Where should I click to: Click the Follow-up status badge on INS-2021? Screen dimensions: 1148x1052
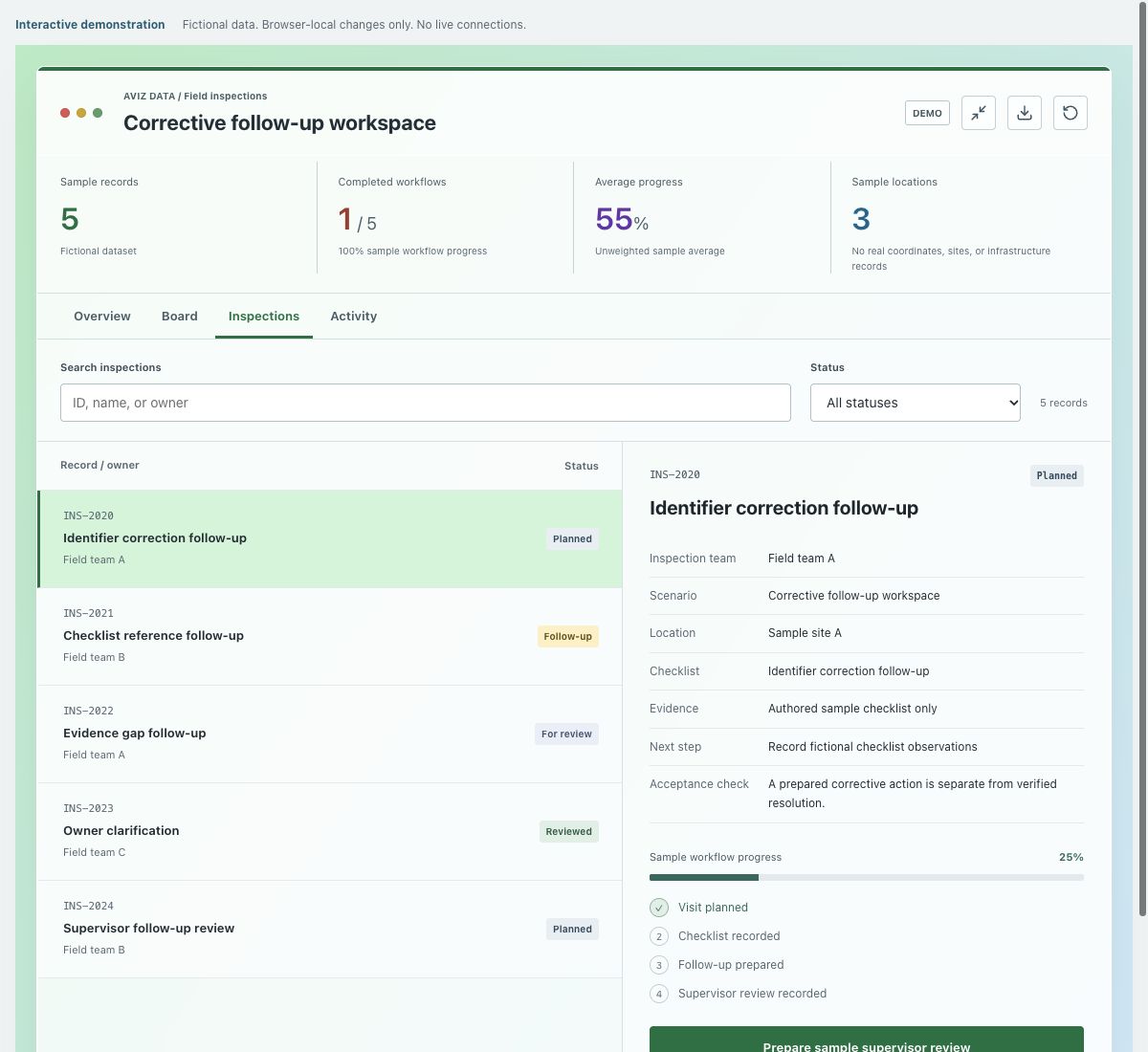point(568,636)
